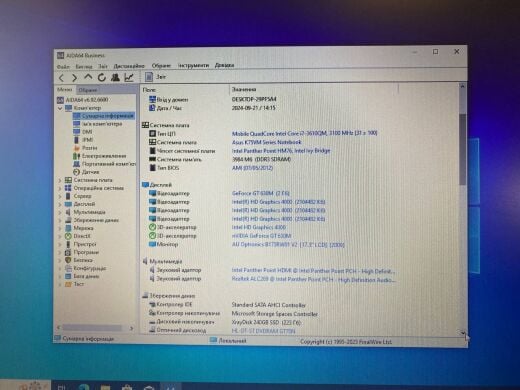The image size is (520, 390).
Task: Expand the DirectX tree node
Action: pos(60,236)
